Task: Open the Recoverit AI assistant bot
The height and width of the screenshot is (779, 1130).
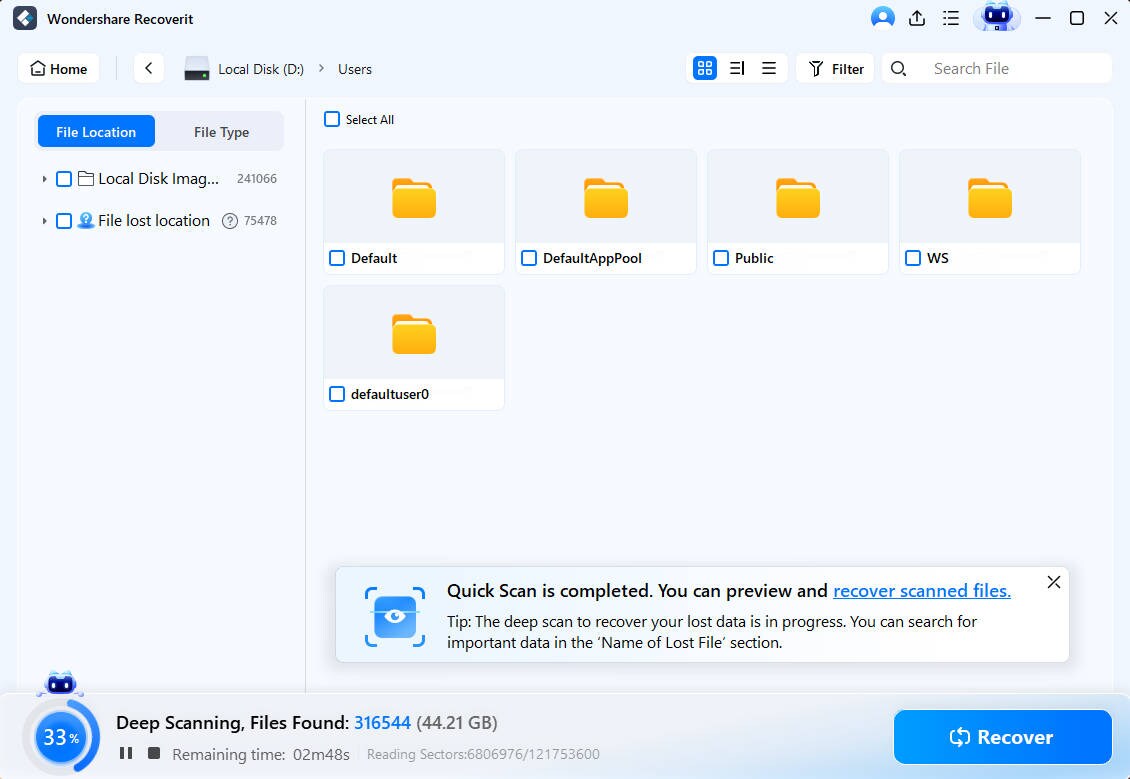Action: [x=996, y=18]
